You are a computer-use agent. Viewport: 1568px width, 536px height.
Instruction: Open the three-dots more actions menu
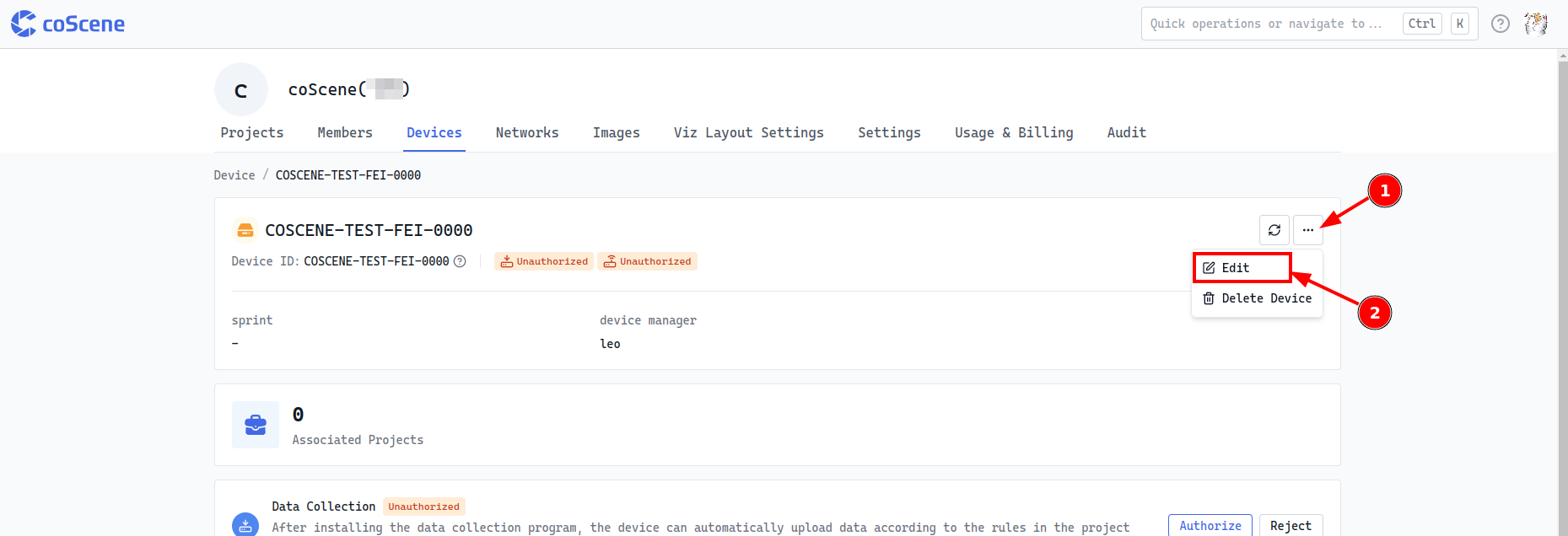(x=1308, y=230)
